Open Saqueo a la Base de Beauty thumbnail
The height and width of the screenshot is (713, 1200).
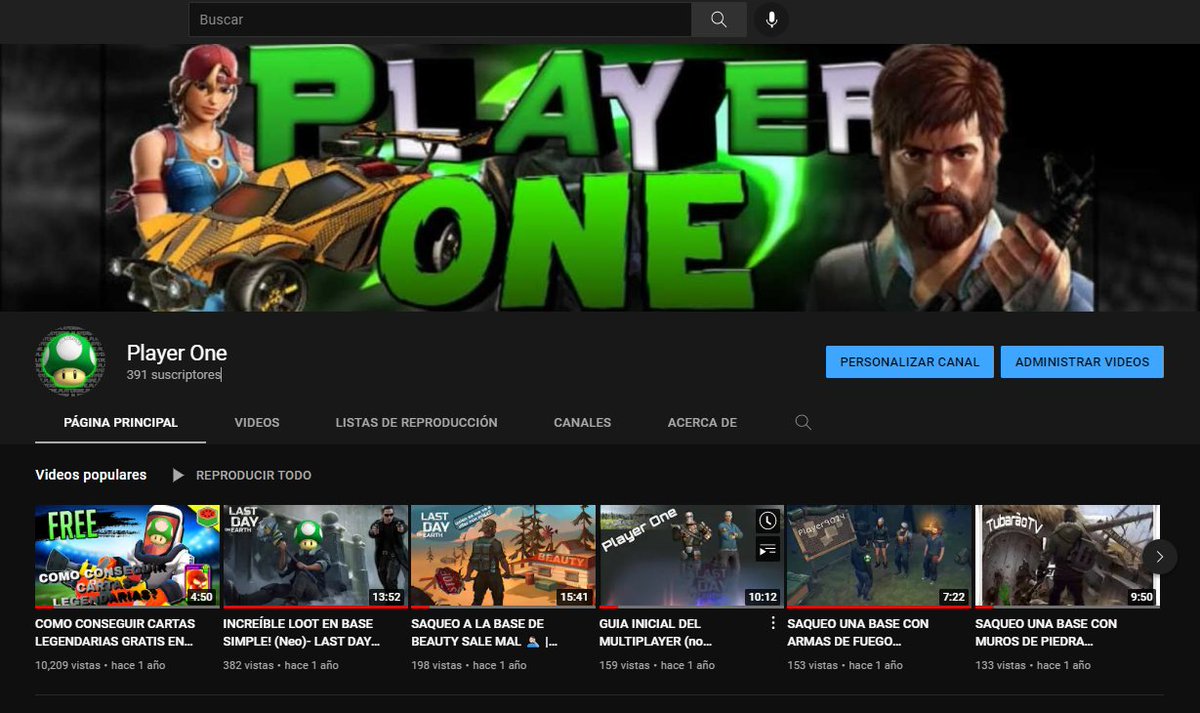pos(503,557)
